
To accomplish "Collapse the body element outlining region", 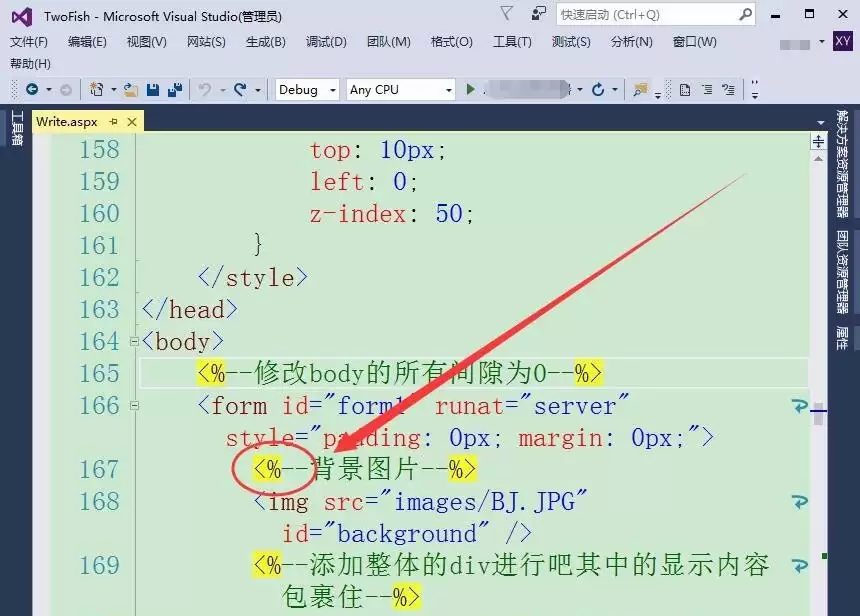I will [133, 341].
